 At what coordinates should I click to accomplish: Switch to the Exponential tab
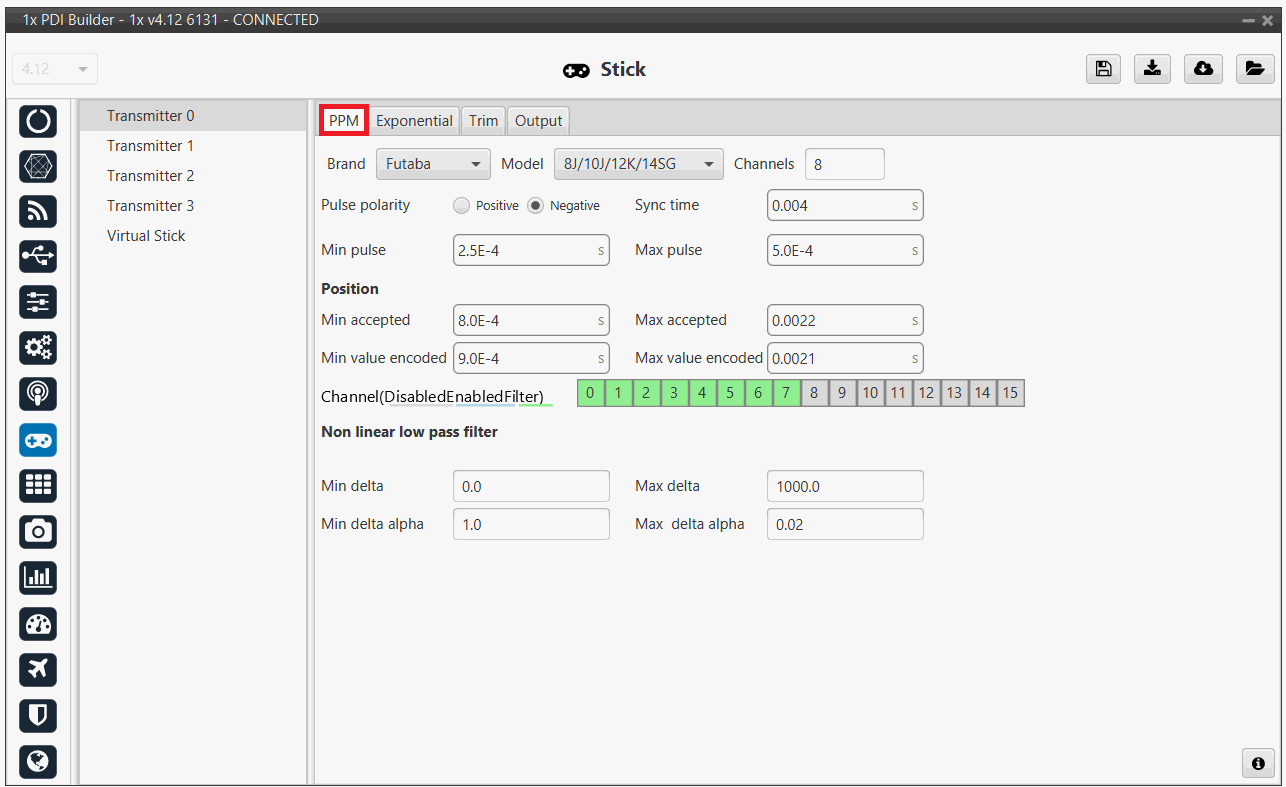(414, 121)
